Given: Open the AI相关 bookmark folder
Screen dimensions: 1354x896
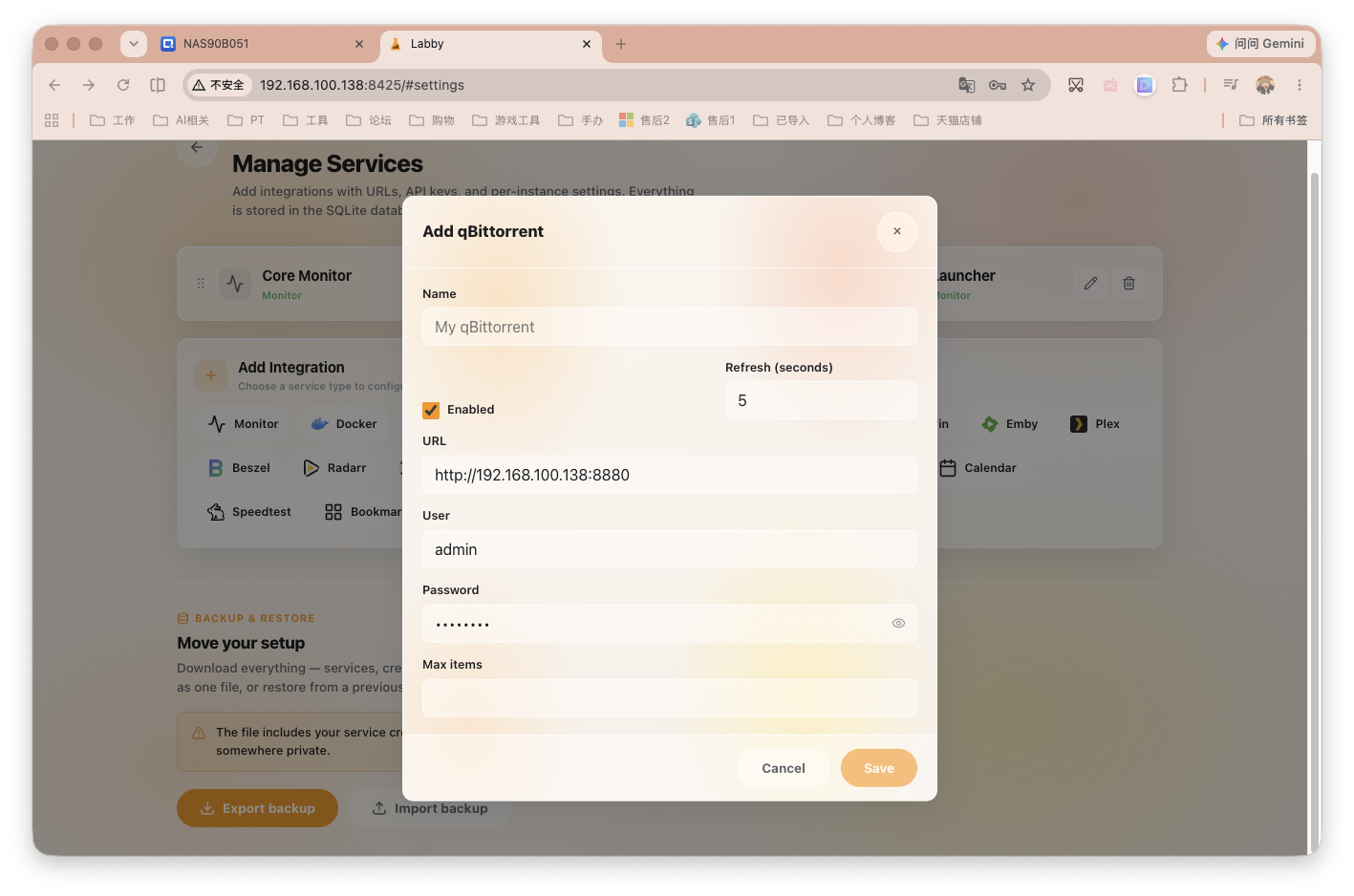Looking at the screenshot, I should (x=181, y=120).
